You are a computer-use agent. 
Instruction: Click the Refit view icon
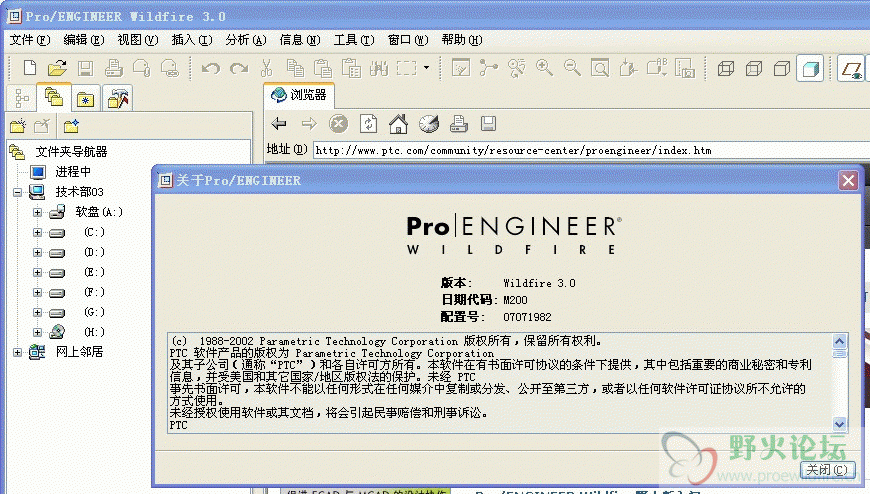pyautogui.click(x=600, y=68)
